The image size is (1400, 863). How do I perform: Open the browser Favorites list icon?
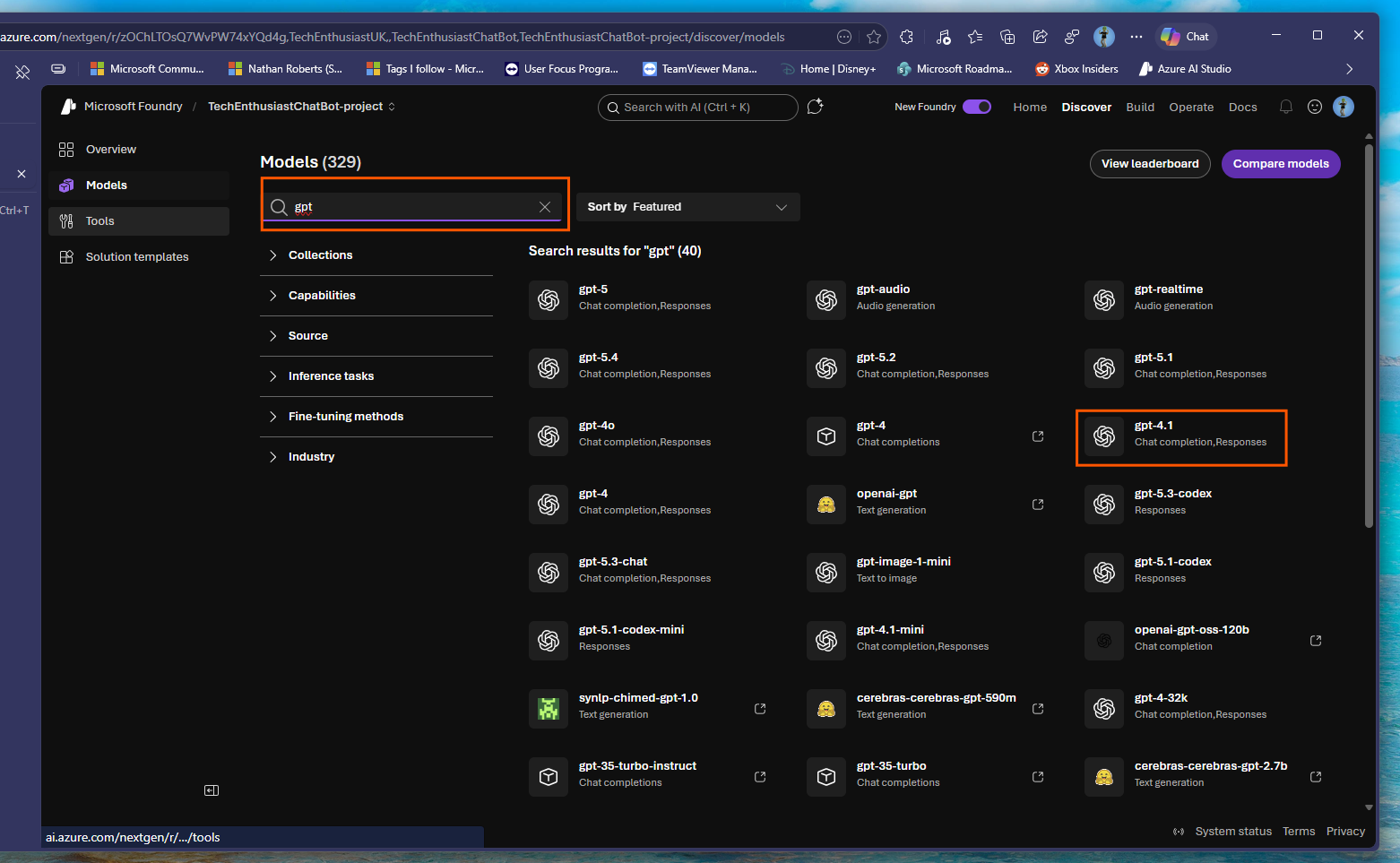[x=975, y=37]
